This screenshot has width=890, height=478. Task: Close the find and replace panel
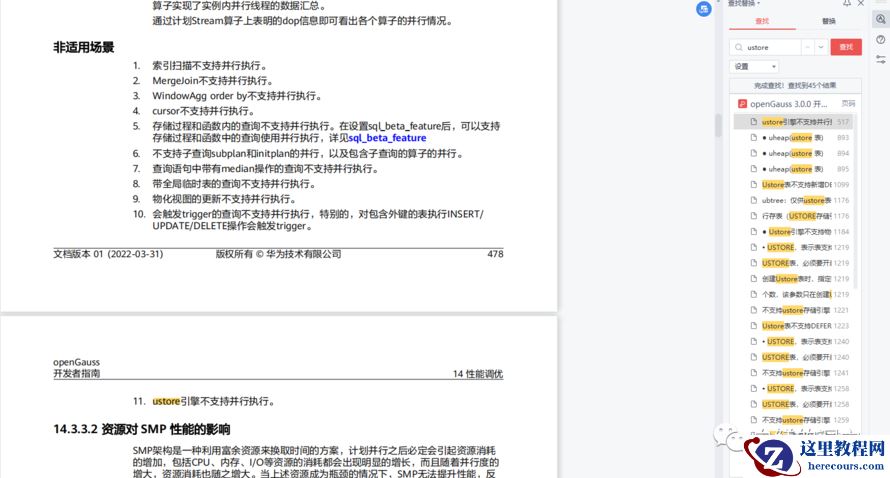(x=861, y=3)
